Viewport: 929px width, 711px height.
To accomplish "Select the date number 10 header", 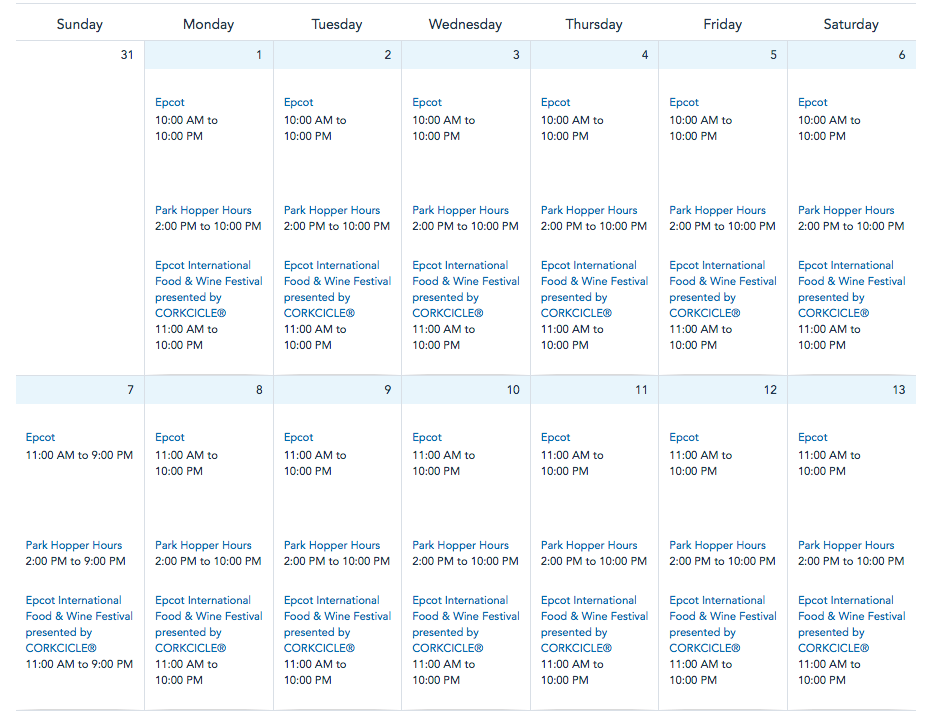I will coord(513,390).
